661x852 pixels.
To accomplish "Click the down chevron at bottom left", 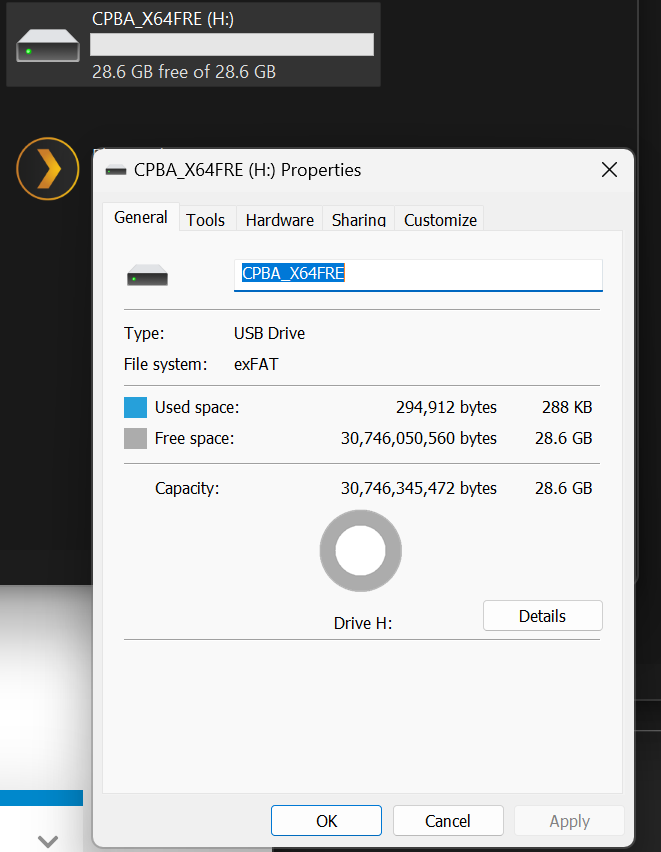I will (48, 841).
